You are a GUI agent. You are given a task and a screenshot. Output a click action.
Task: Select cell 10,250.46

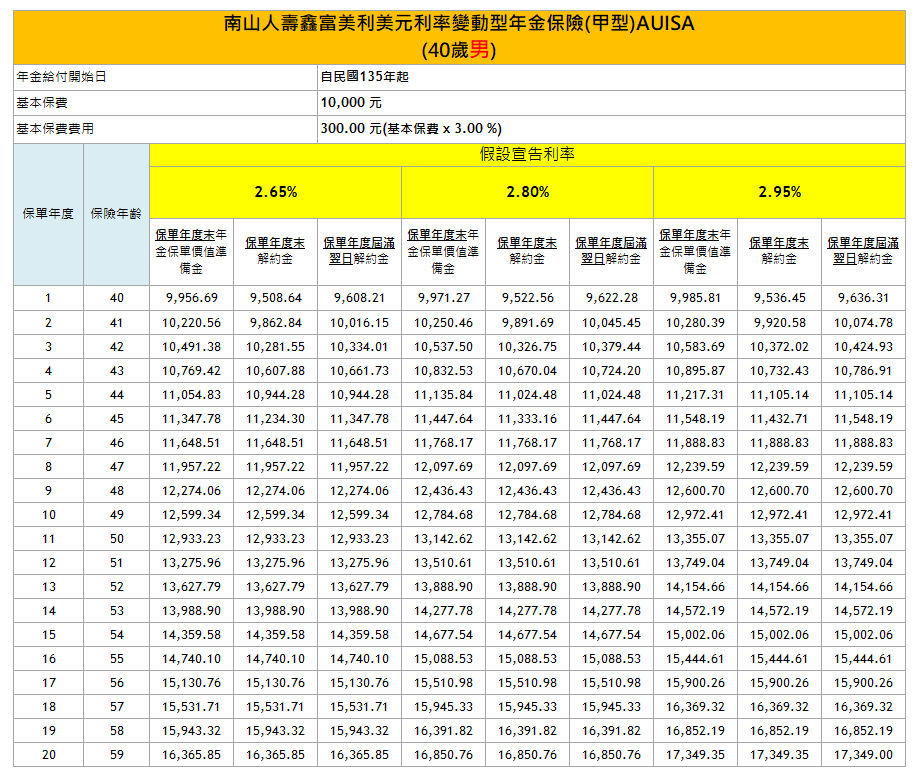click(443, 323)
